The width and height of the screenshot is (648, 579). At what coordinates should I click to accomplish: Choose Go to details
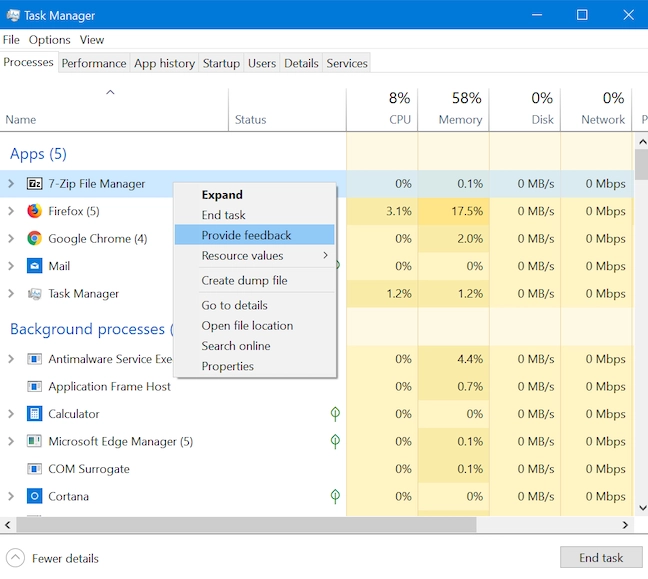click(255, 305)
